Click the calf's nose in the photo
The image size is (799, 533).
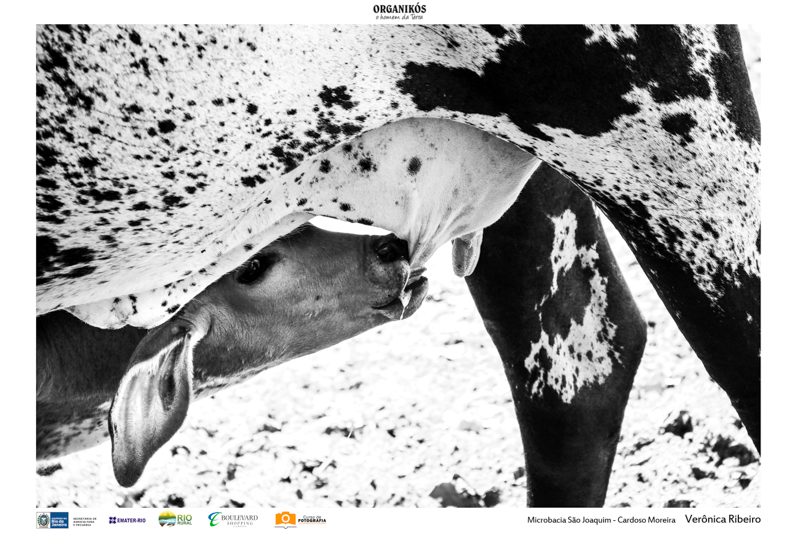coord(390,248)
